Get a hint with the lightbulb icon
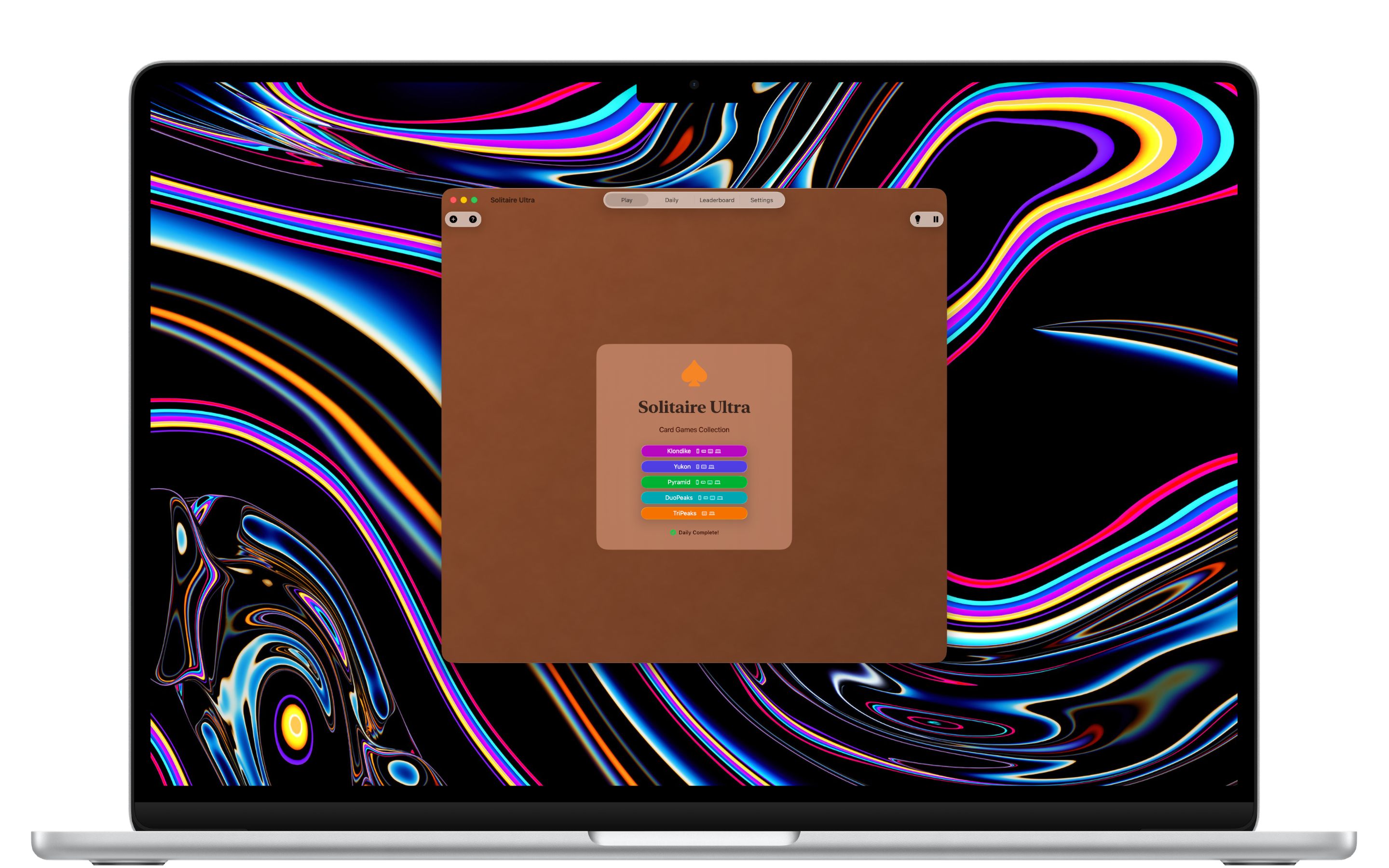The image size is (1389, 868). pyautogui.click(x=917, y=219)
